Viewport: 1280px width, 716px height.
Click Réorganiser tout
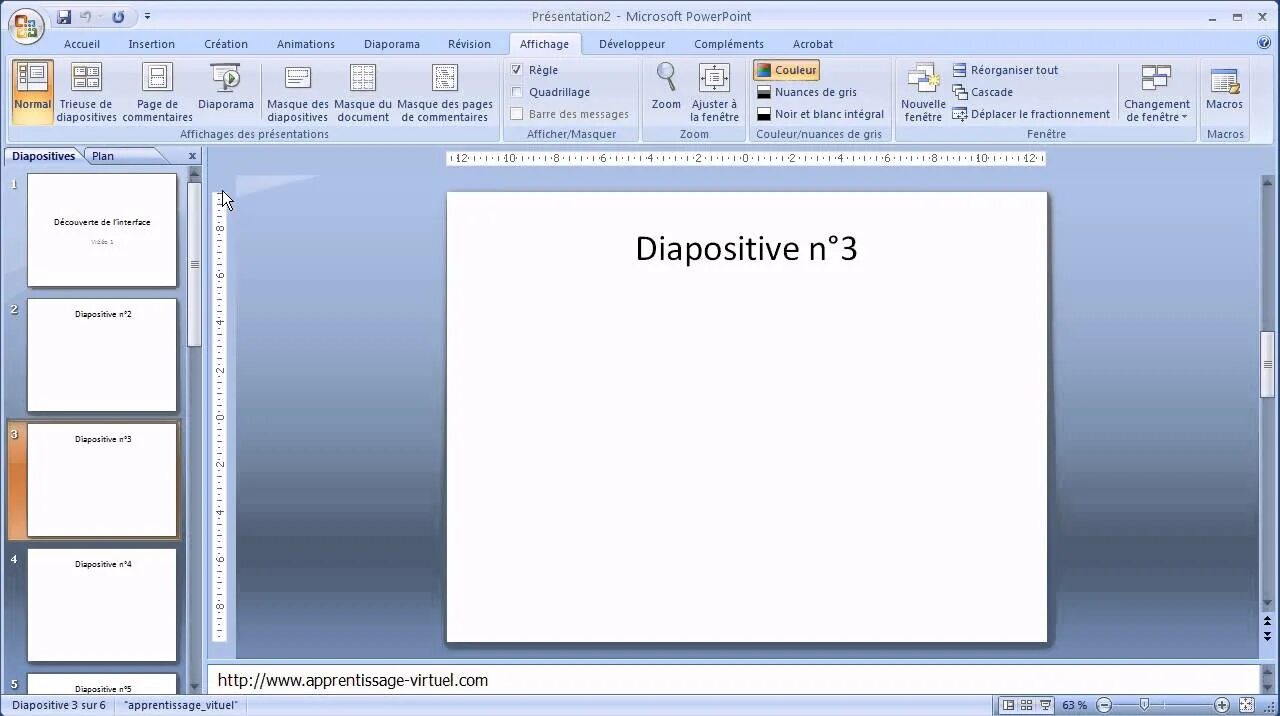pyautogui.click(x=1005, y=70)
